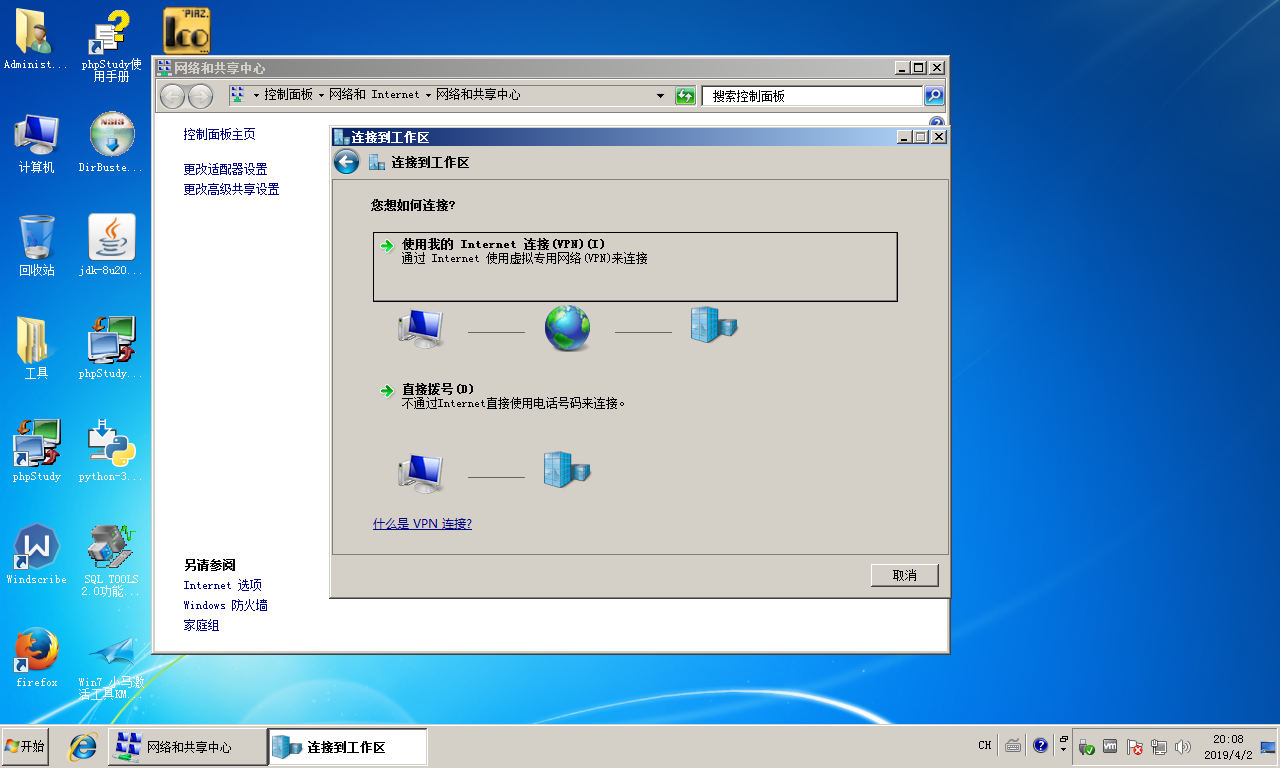Screen dimensions: 1280x768
Task: Click the blue back arrow in wizard
Action: point(346,162)
